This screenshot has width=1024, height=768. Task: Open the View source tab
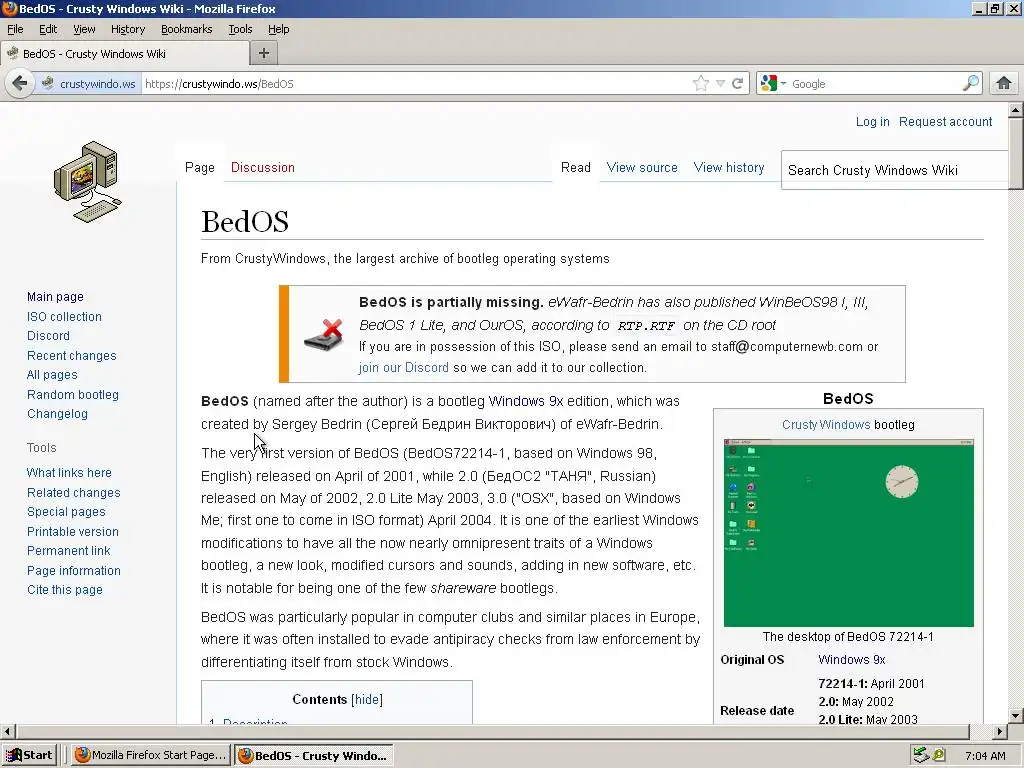coord(642,167)
